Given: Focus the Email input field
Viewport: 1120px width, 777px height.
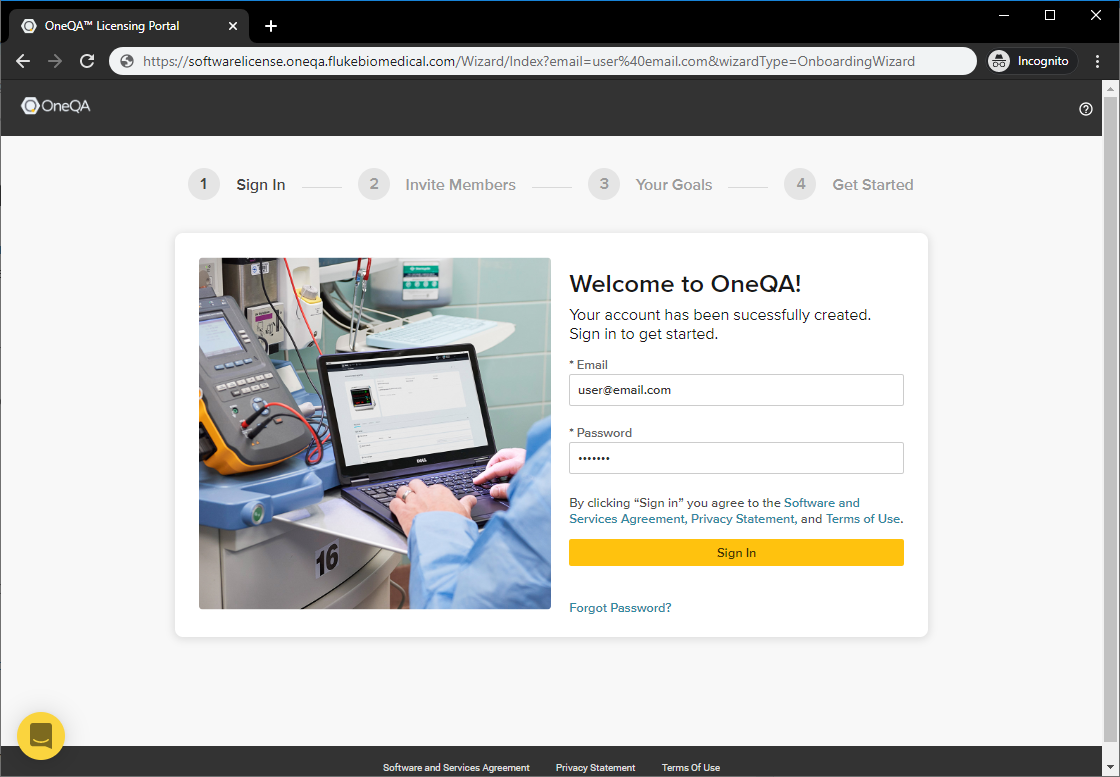Looking at the screenshot, I should [x=736, y=390].
